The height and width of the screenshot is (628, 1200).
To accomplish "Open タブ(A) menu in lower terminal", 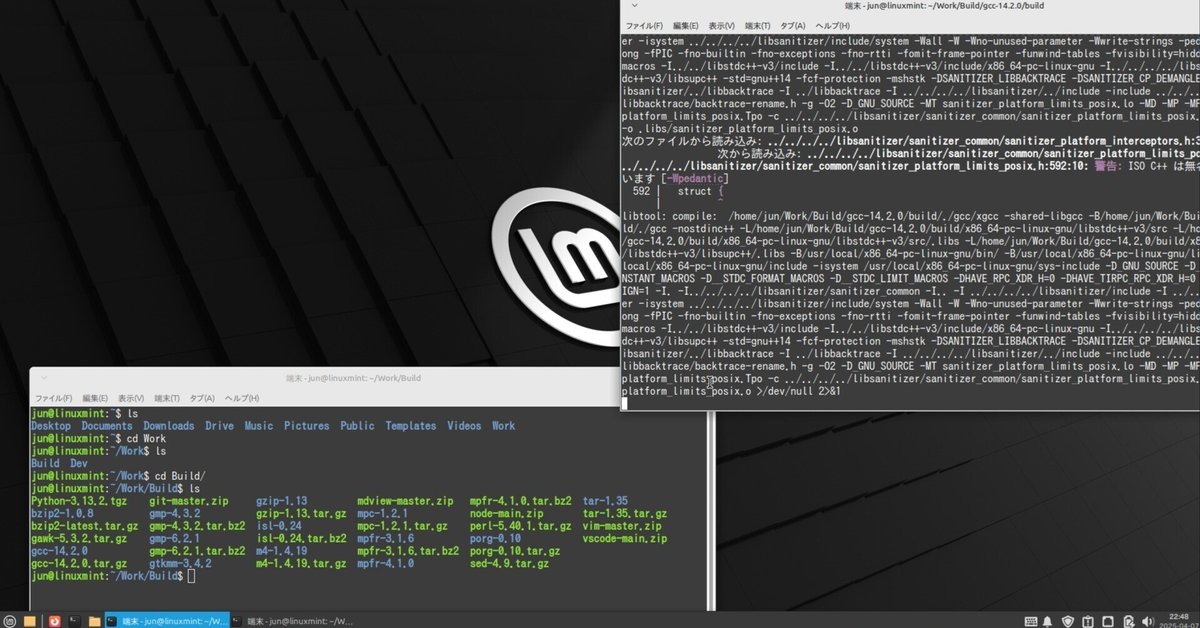I will click(202, 399).
